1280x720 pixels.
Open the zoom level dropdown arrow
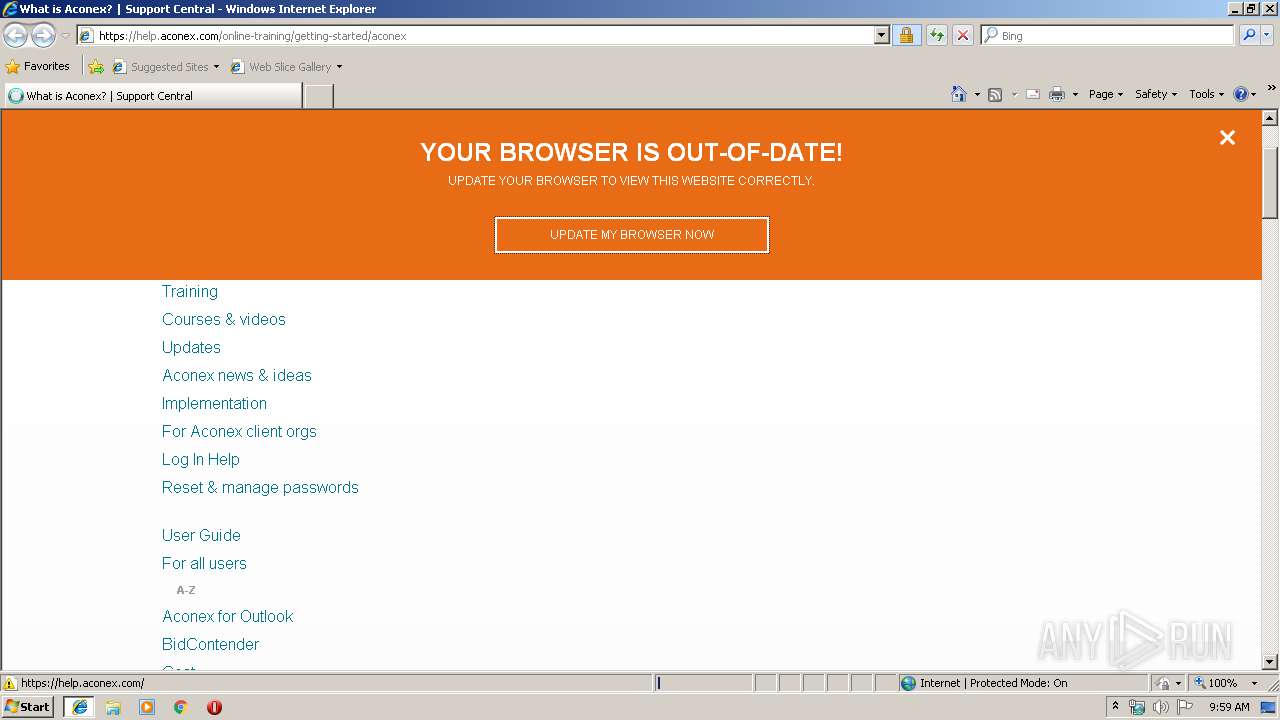[x=1254, y=684]
